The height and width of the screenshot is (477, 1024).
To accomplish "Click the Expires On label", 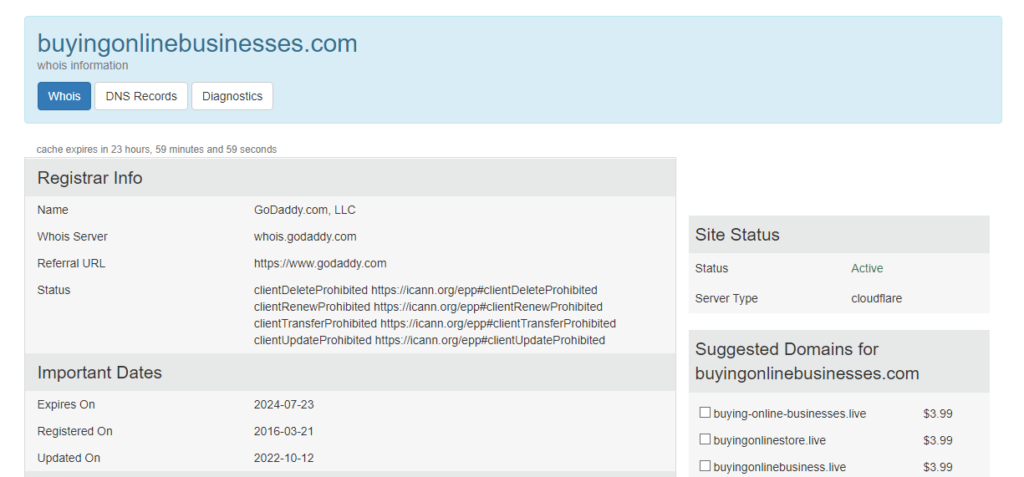I will click(x=66, y=404).
